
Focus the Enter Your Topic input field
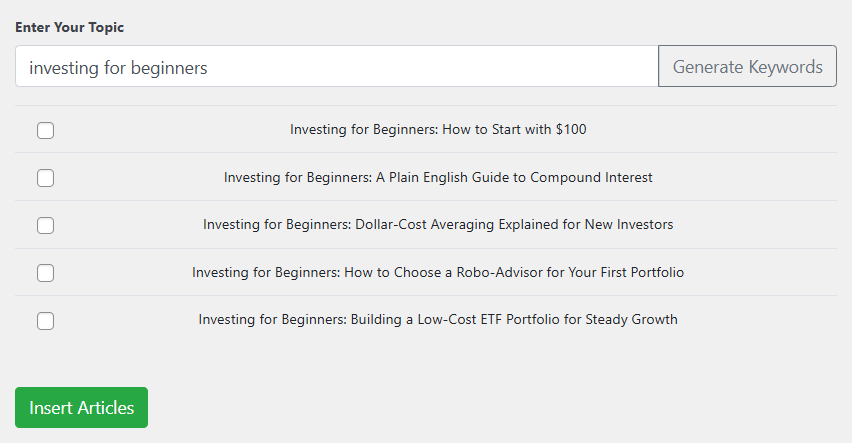pos(400,67)
